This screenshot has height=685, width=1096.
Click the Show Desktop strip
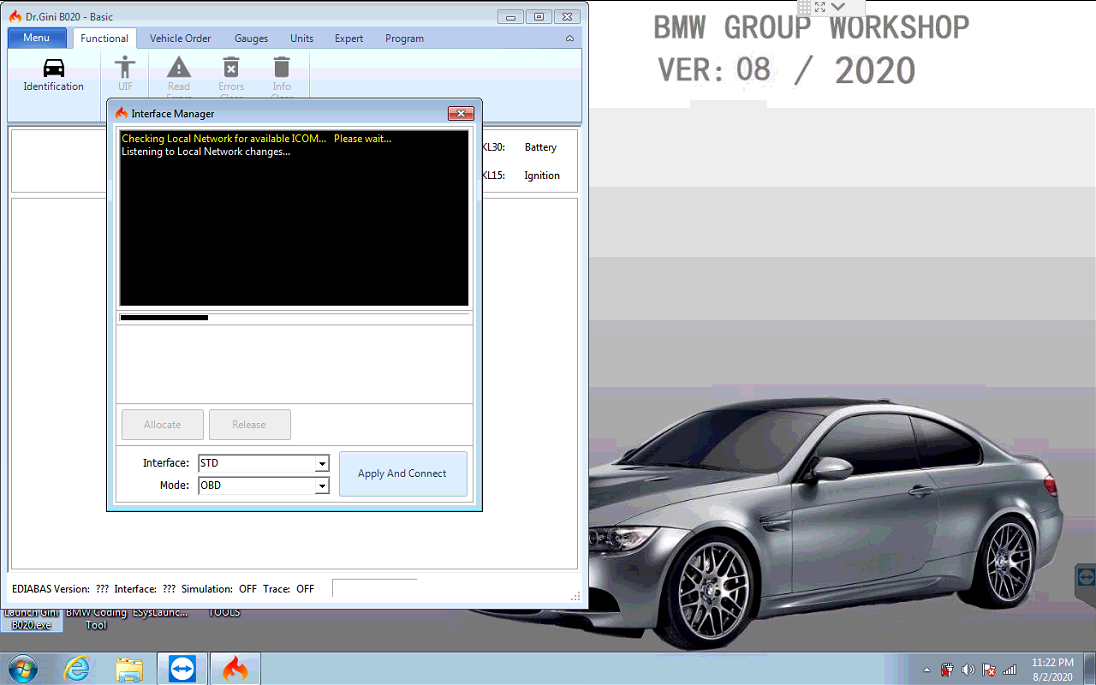click(x=1090, y=669)
